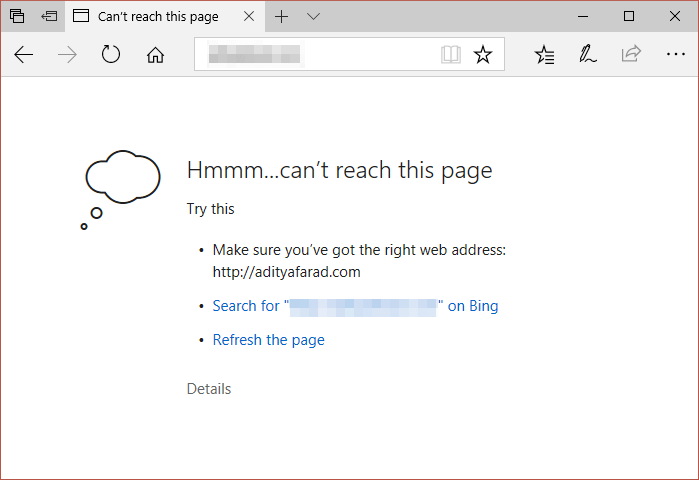Open the Hub favorites list
The height and width of the screenshot is (480, 699).
point(545,55)
